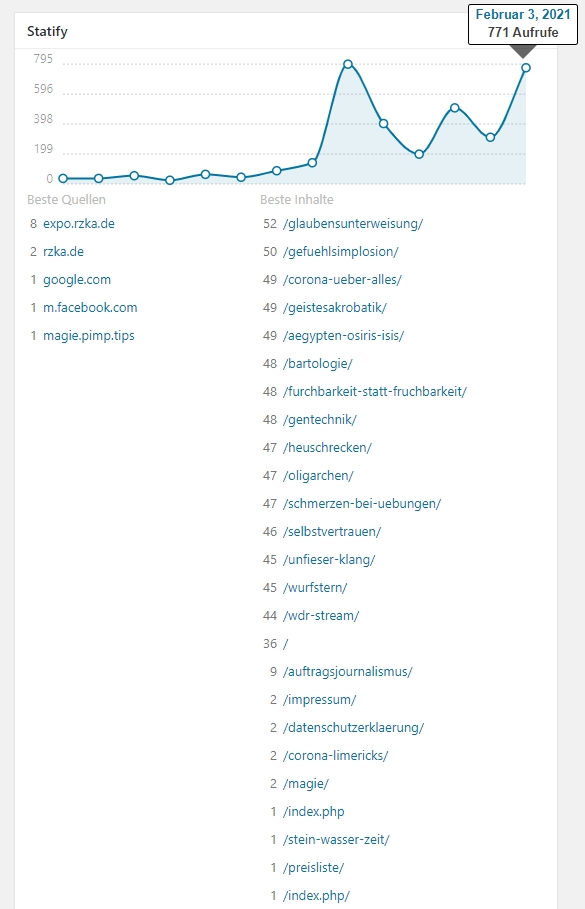
Task: Go to /datenschutzerklaerung/ page
Action: tap(354, 728)
